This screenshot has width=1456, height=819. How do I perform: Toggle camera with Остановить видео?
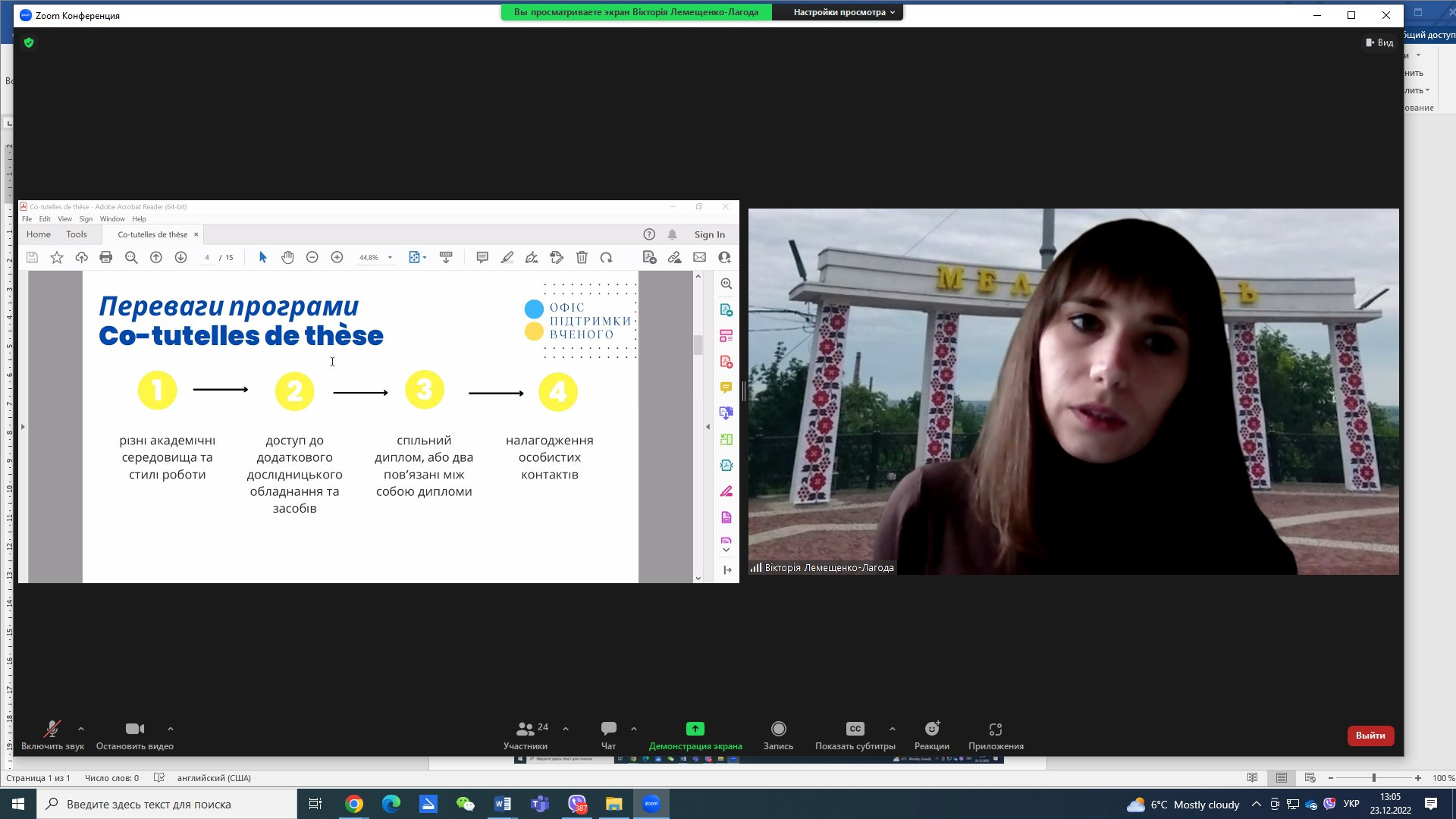pyautogui.click(x=134, y=730)
